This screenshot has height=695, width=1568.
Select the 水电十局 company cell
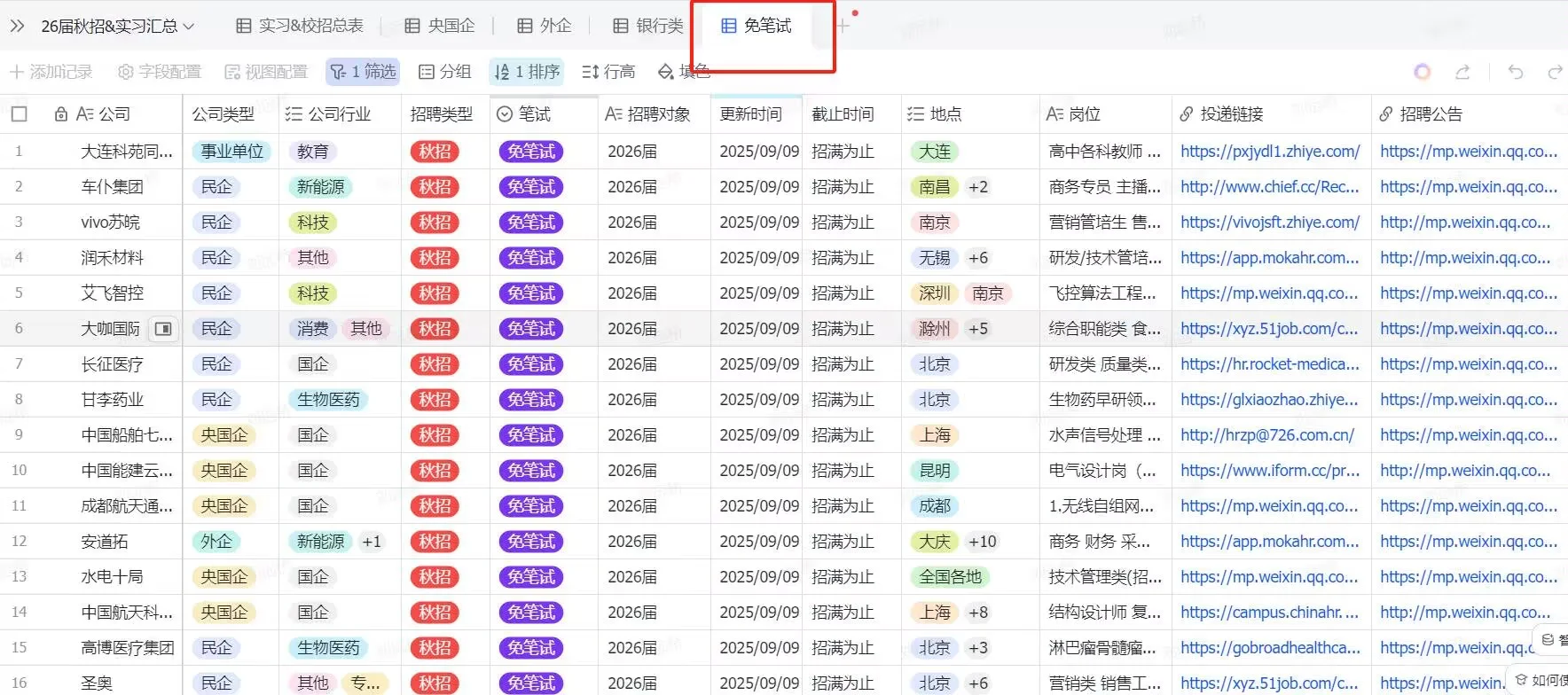coord(113,577)
